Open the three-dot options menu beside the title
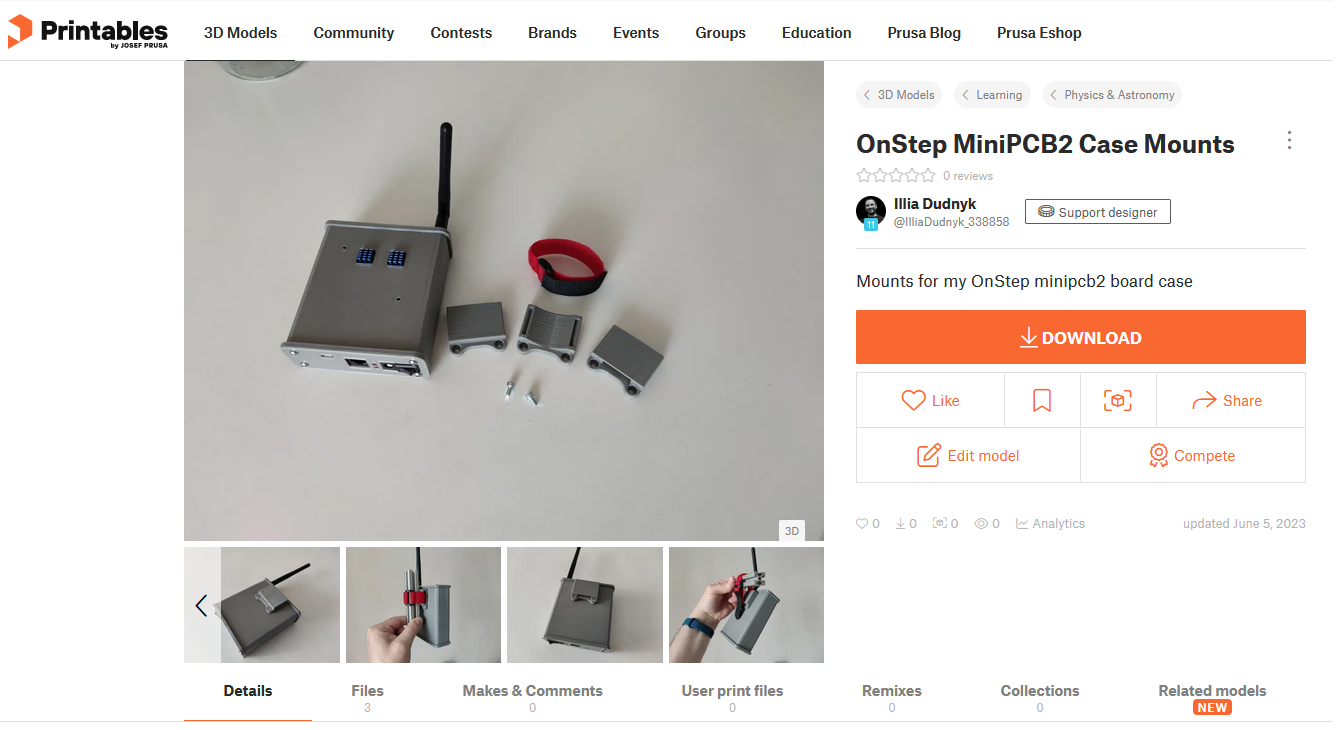The image size is (1336, 730). point(1289,140)
